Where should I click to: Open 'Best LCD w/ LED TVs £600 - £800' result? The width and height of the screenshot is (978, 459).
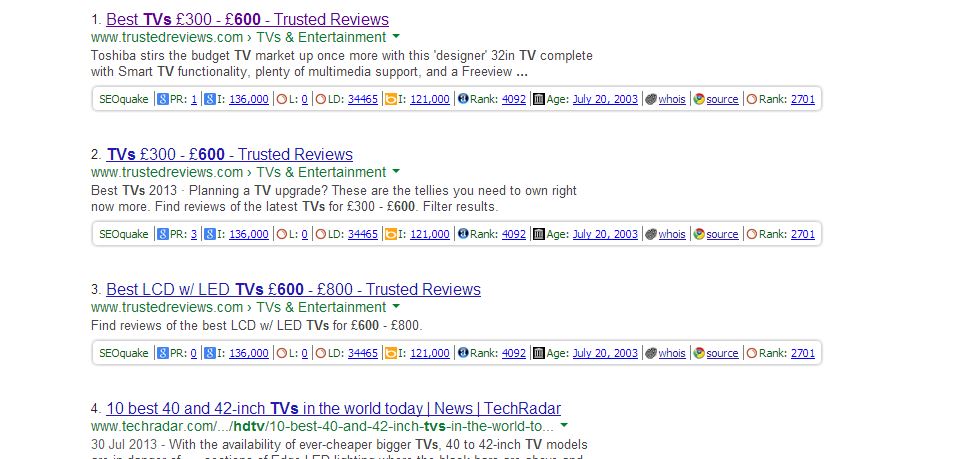(x=294, y=290)
